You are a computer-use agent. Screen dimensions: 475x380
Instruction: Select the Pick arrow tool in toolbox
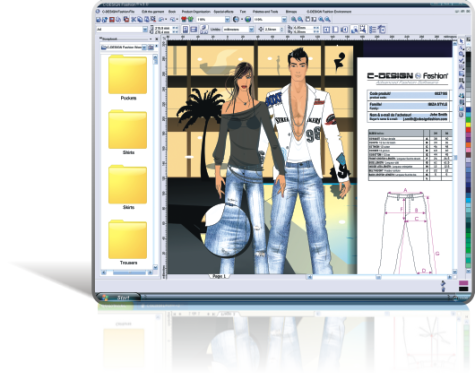click(461, 41)
